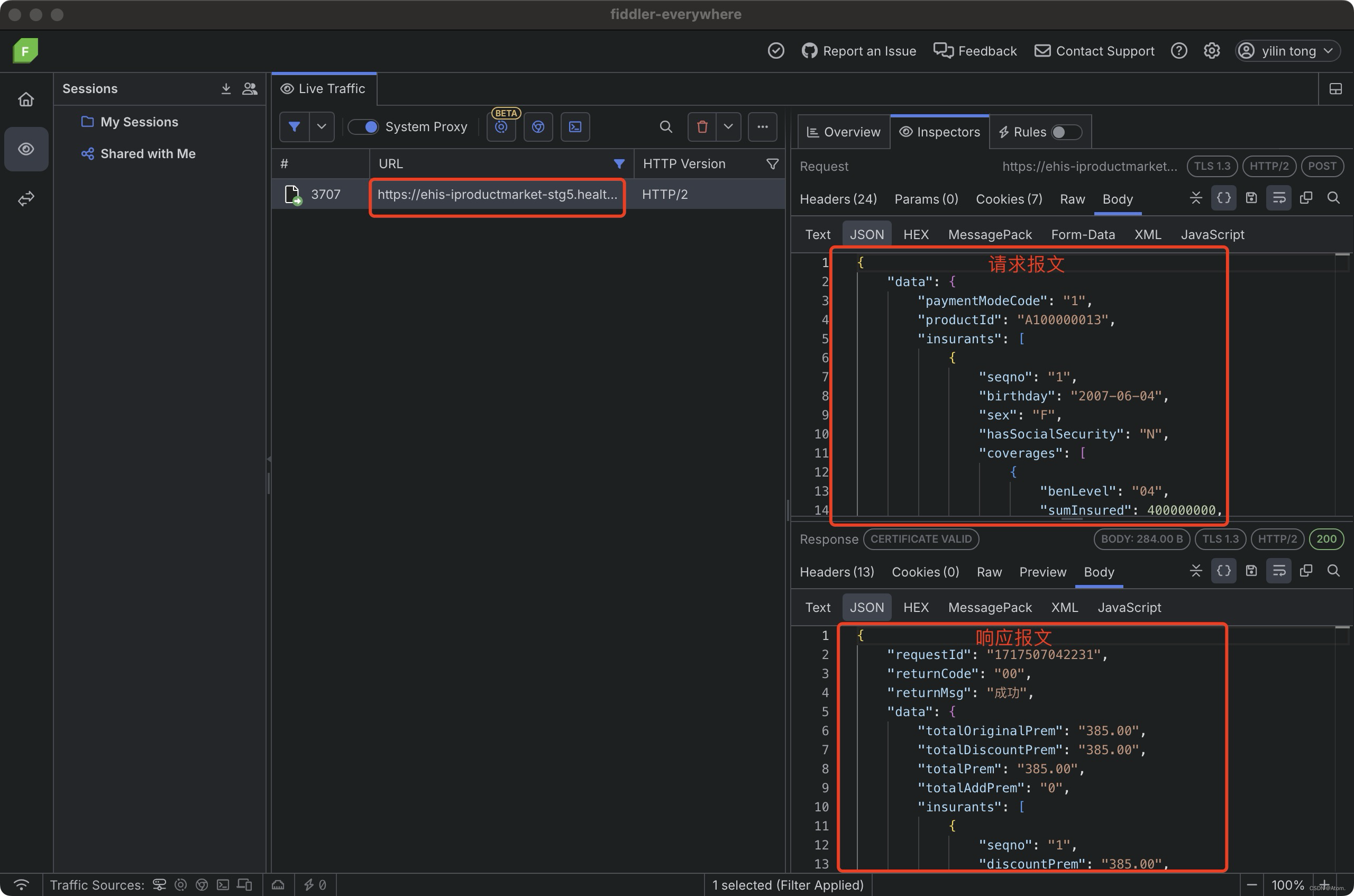Open the filter button chevron dropdown
1354x896 pixels.
pos(321,126)
